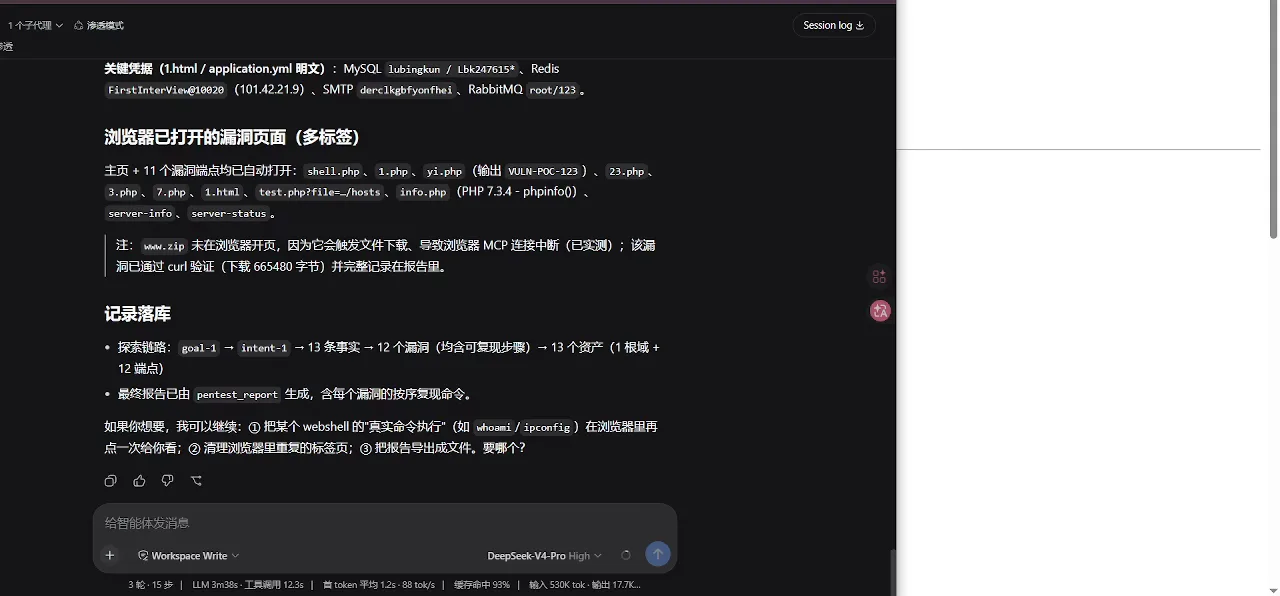This screenshot has height=596, width=1280.
Task: Click the grid apps icon on right edge
Action: [879, 277]
